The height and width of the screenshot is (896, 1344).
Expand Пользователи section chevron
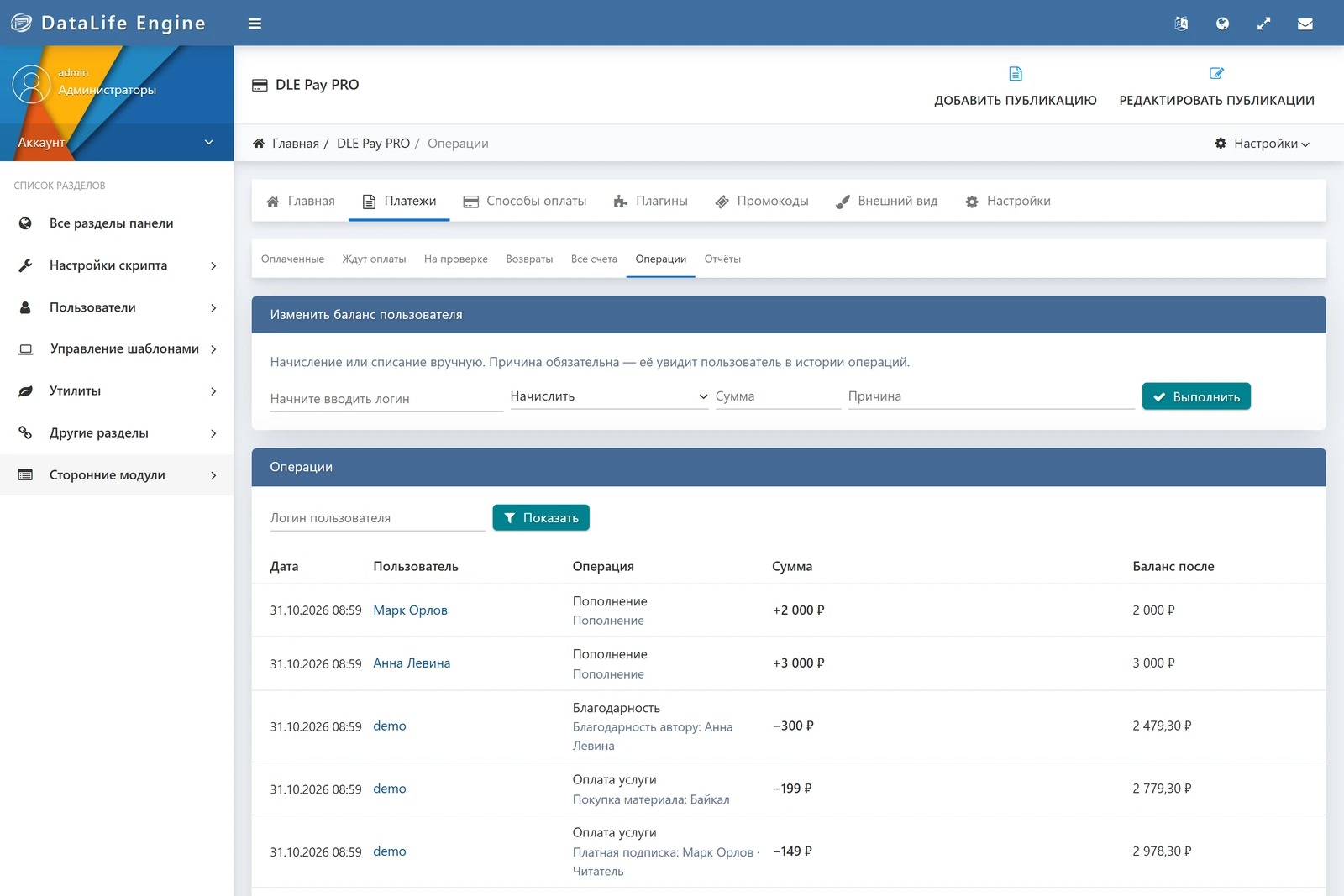[x=213, y=308]
